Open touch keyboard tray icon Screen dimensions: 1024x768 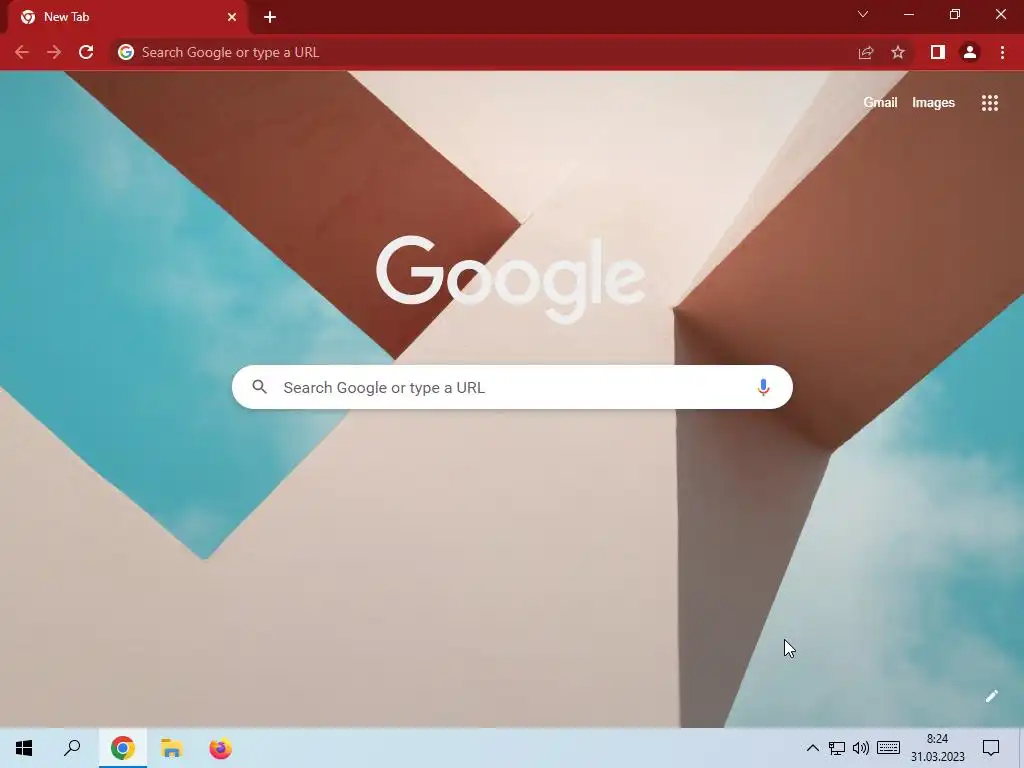[888, 748]
